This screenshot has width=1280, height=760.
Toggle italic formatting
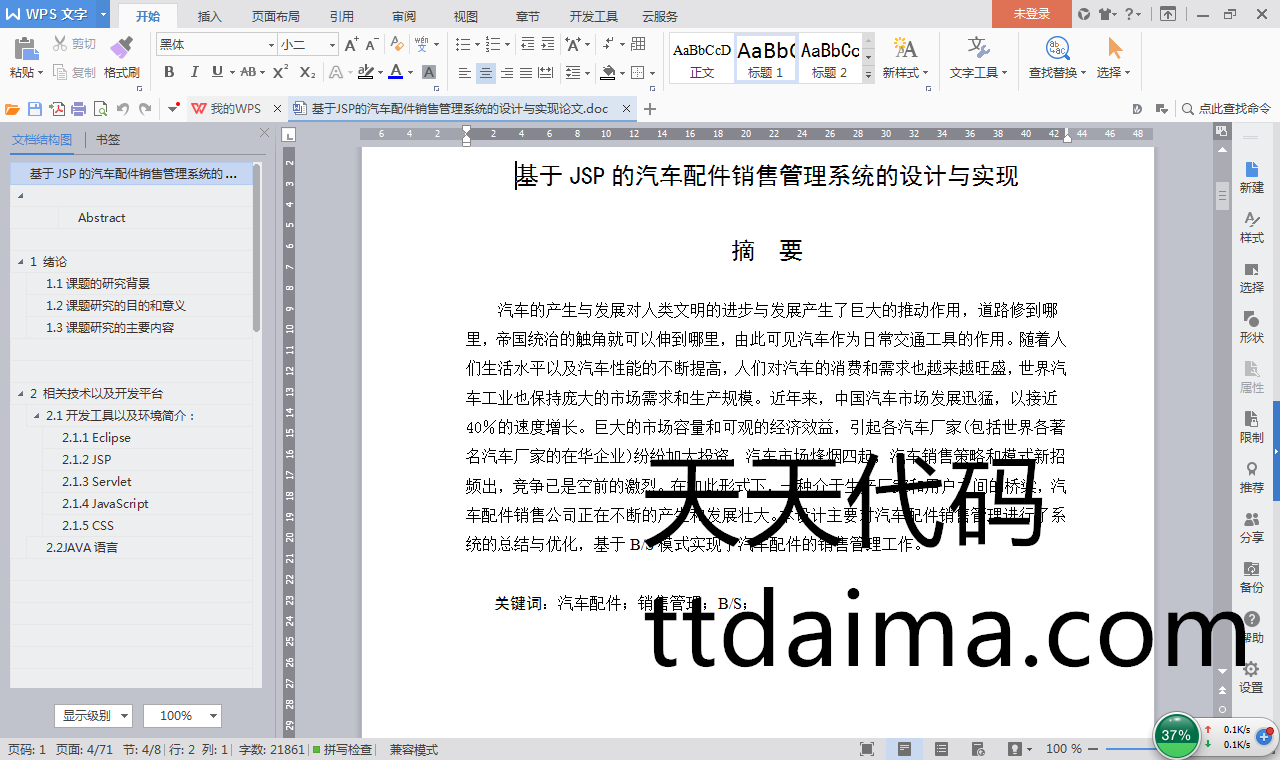(193, 72)
